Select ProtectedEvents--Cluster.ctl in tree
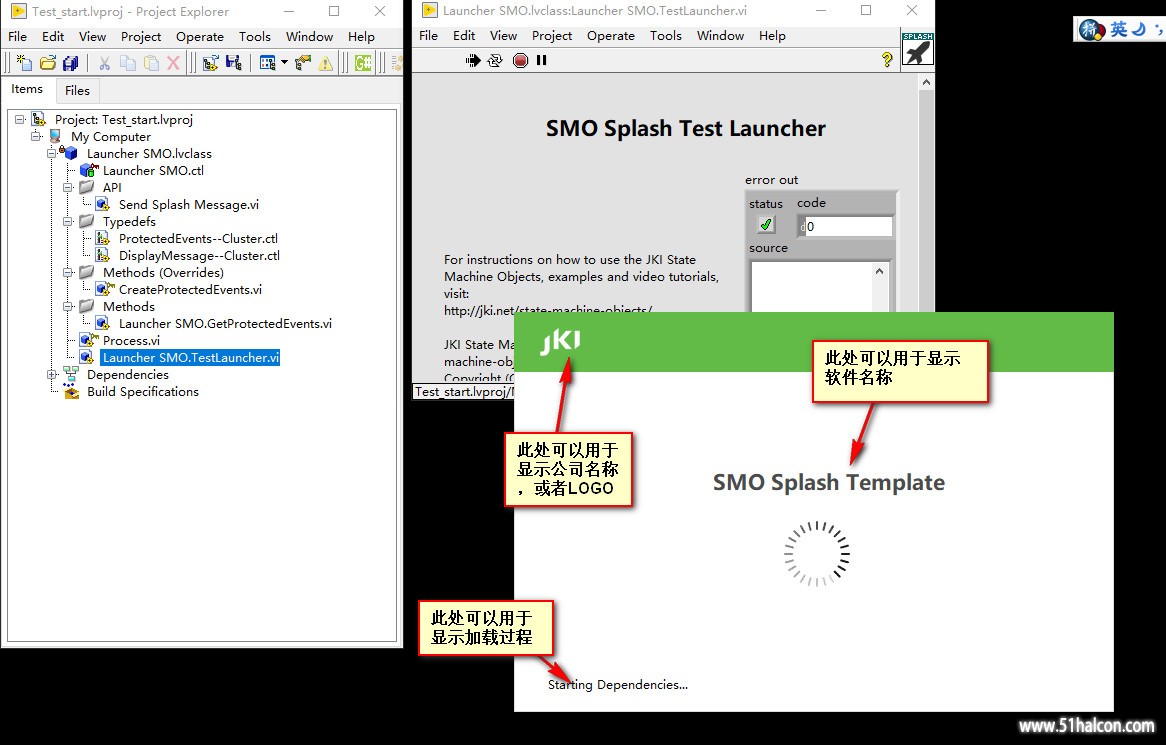Screen dimensions: 1166x745 198,239
